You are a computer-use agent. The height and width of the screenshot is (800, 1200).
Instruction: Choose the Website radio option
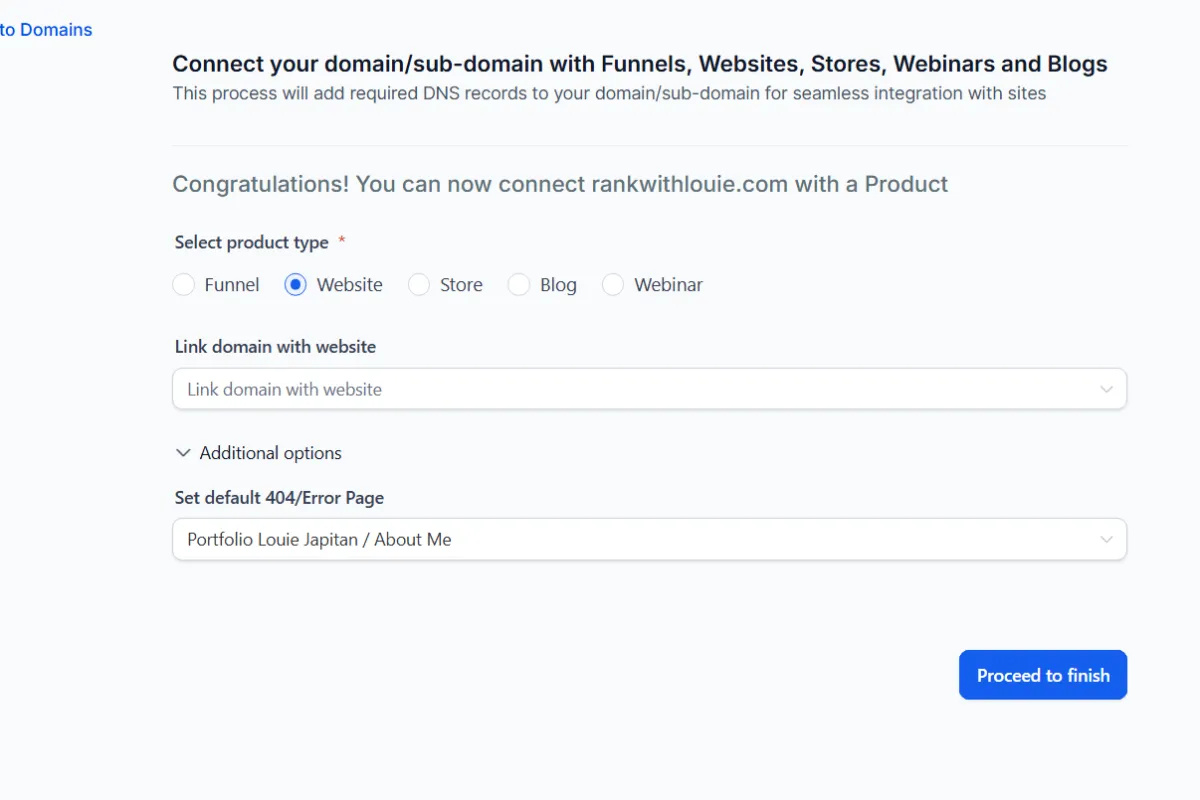pyautogui.click(x=295, y=285)
